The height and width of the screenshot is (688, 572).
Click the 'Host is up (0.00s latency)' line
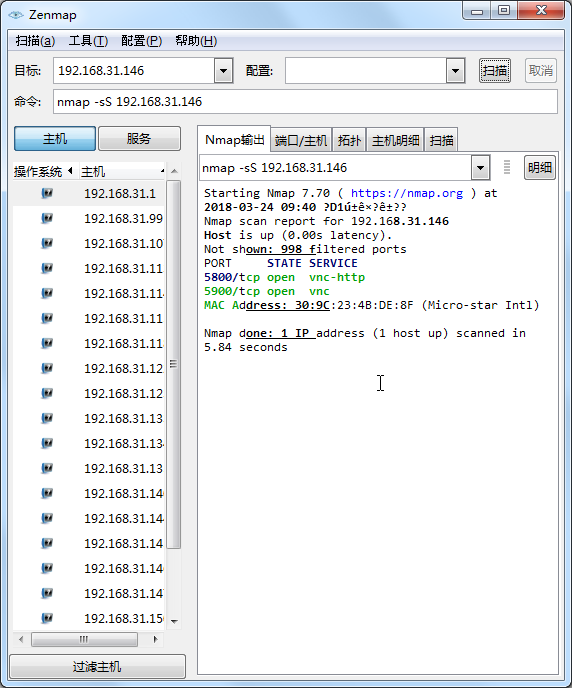[298, 235]
